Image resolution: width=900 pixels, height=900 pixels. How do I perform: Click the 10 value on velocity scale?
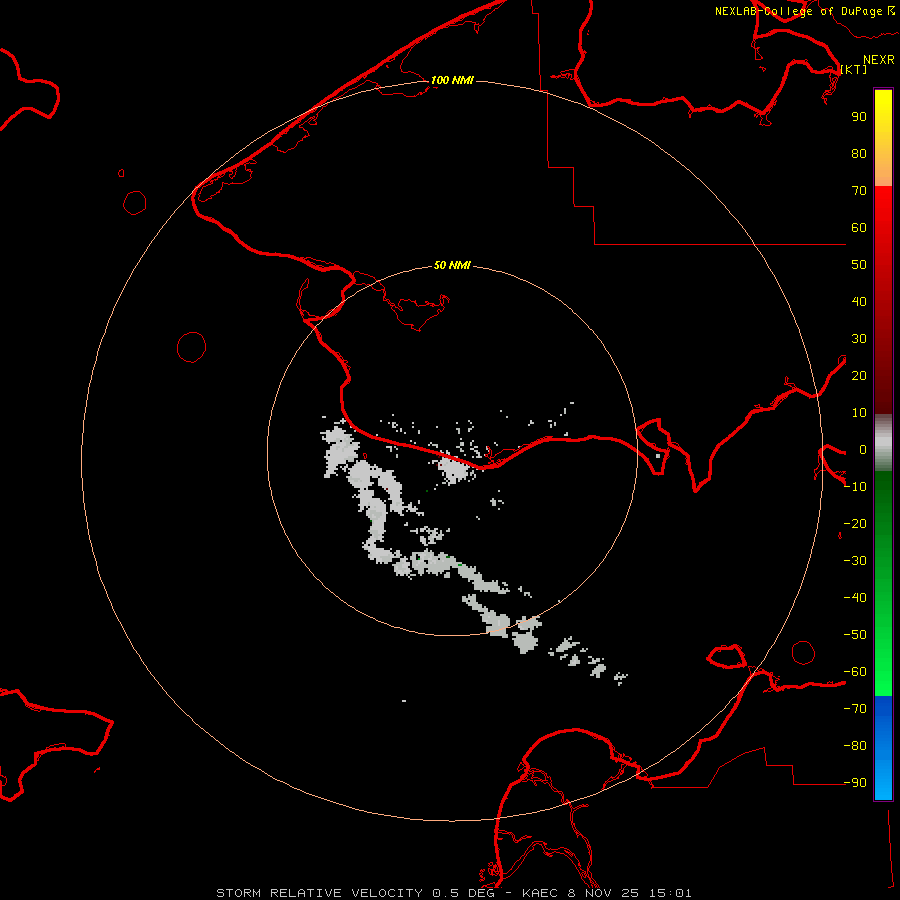[859, 413]
